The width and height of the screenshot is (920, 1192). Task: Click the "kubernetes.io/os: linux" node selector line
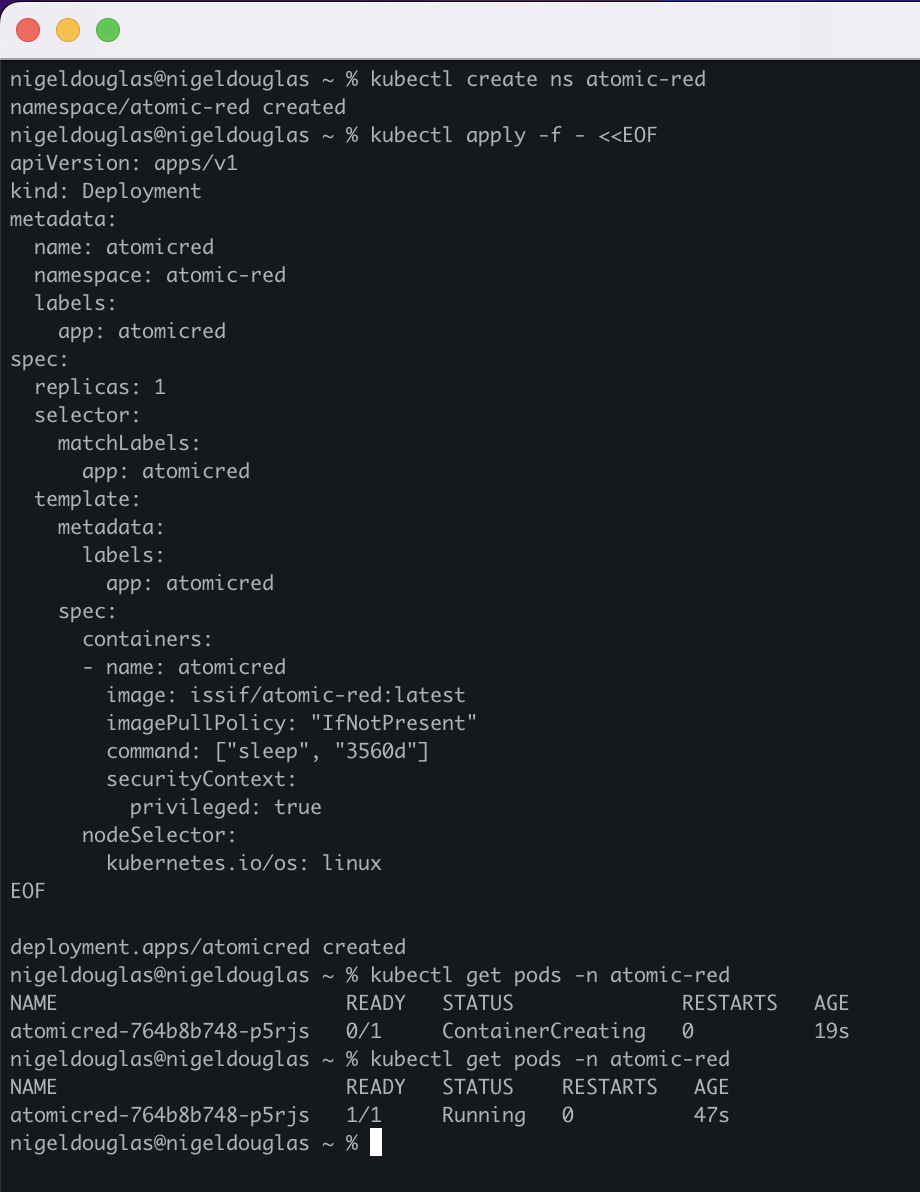tap(244, 863)
